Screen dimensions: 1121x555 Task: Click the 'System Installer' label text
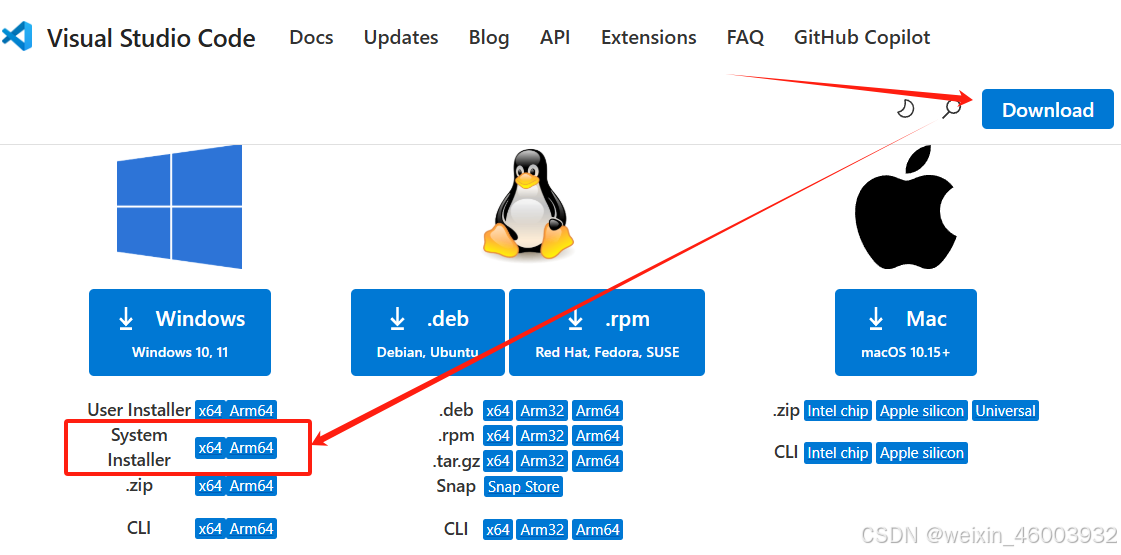pos(139,447)
